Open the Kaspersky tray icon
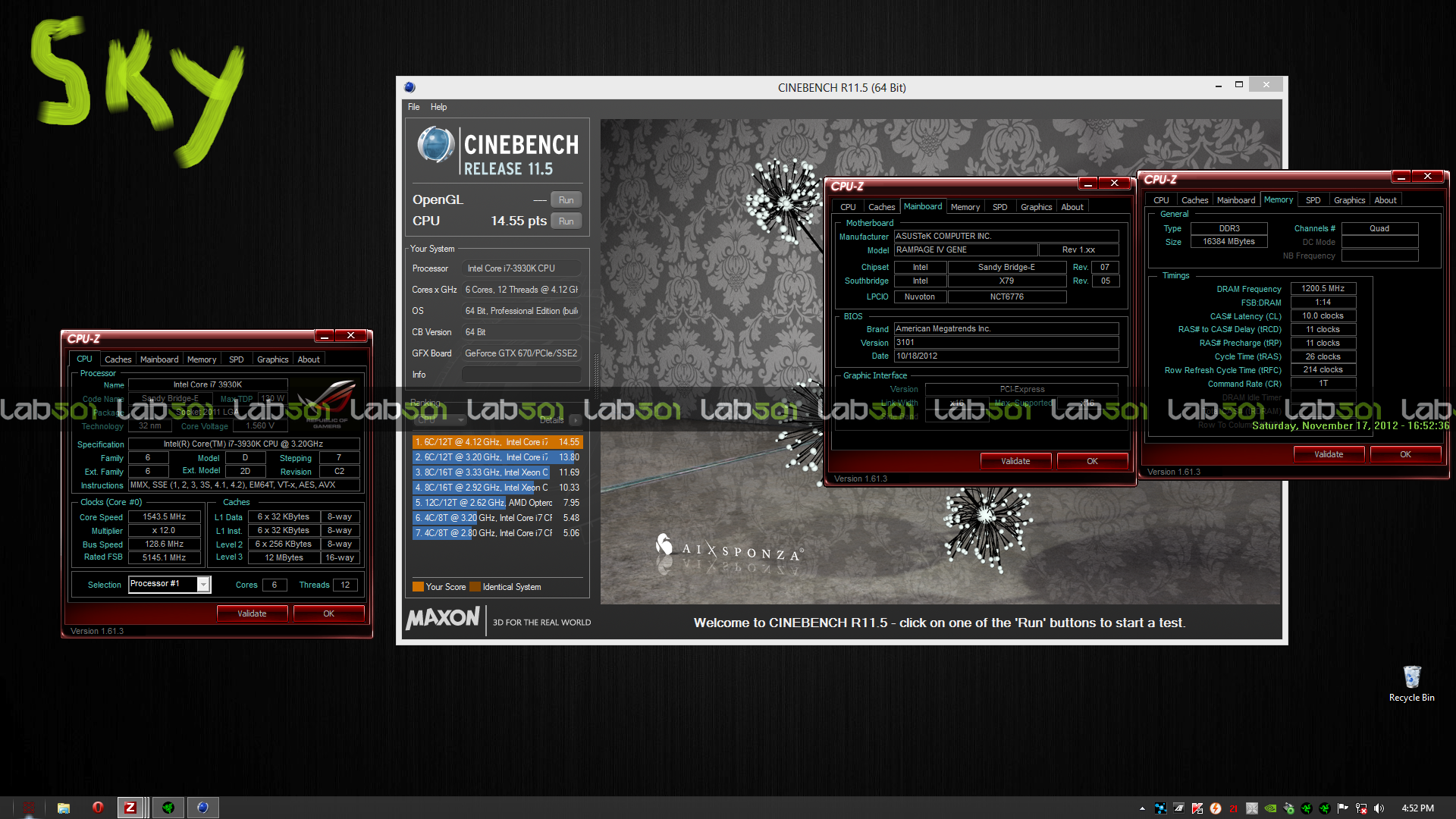This screenshot has width=1456, height=819. pos(1197,808)
